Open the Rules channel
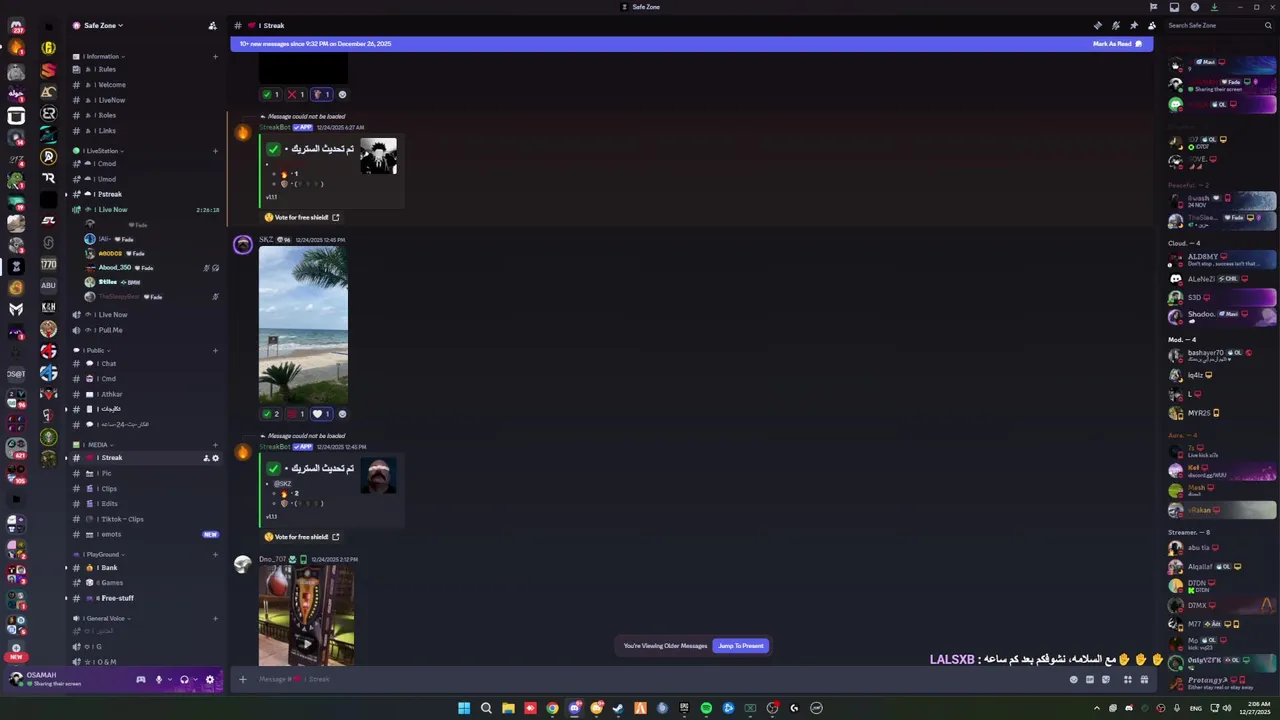This screenshot has width=1280, height=720. [x=145, y=69]
